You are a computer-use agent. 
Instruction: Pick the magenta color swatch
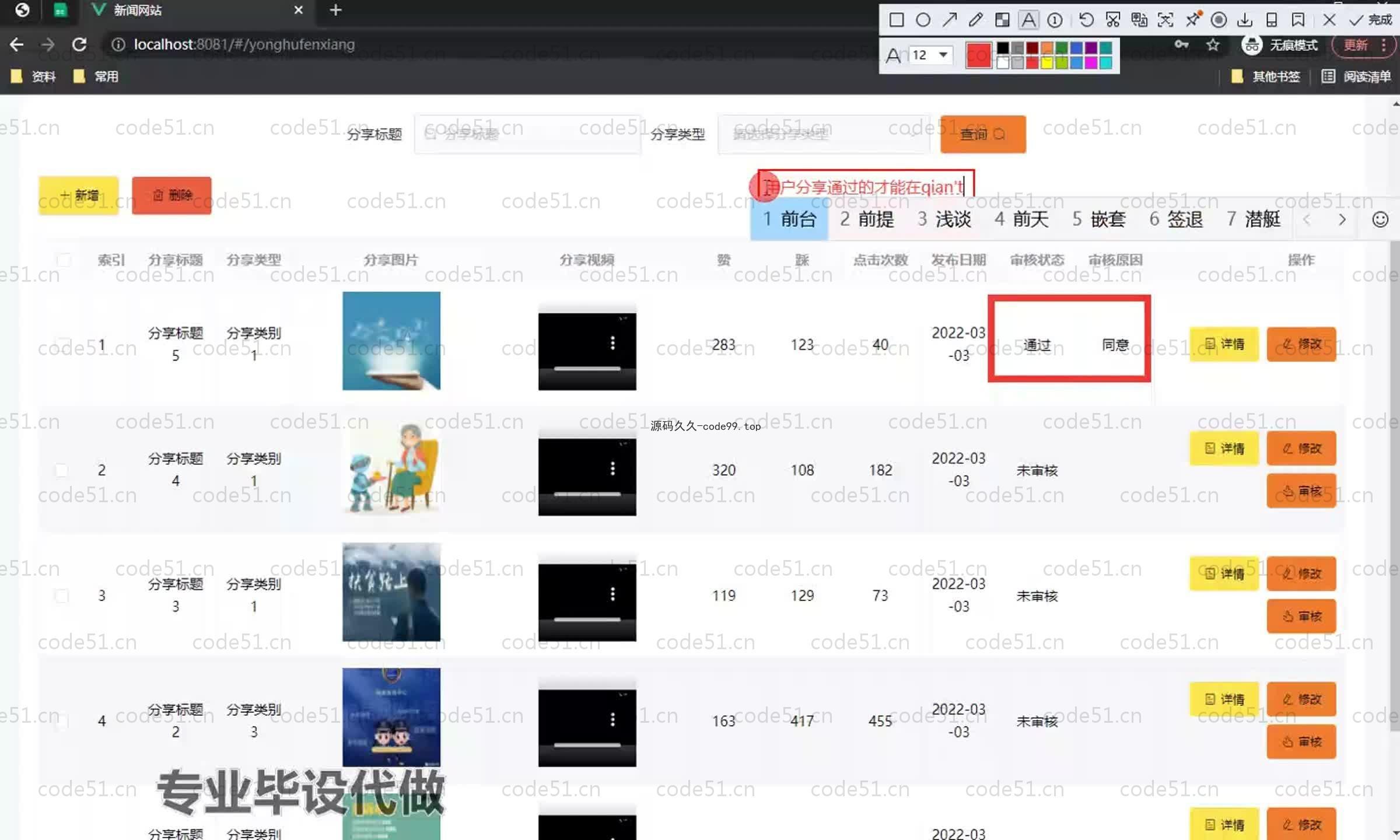coord(1091,62)
